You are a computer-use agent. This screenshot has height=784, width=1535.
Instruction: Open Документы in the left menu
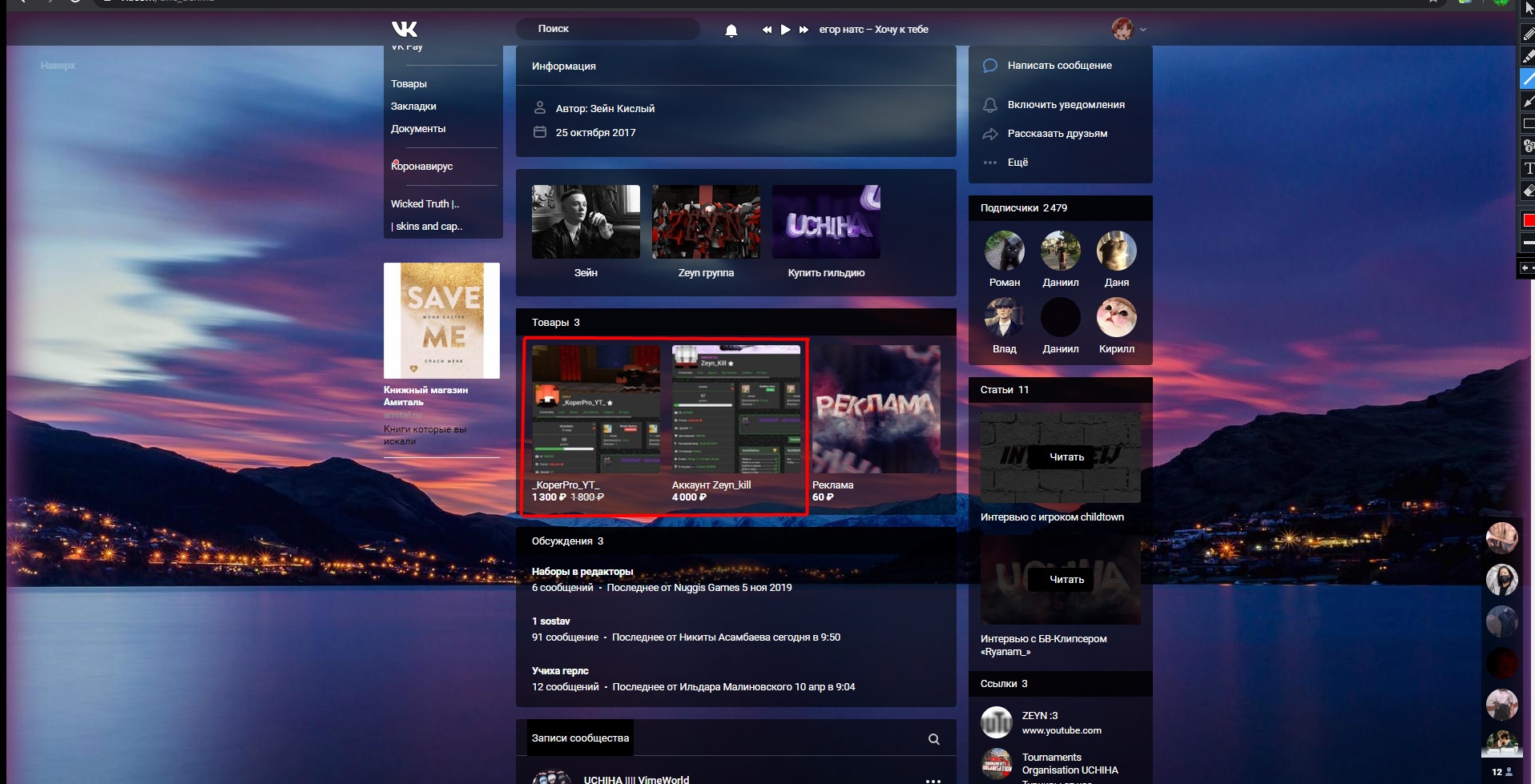[417, 129]
